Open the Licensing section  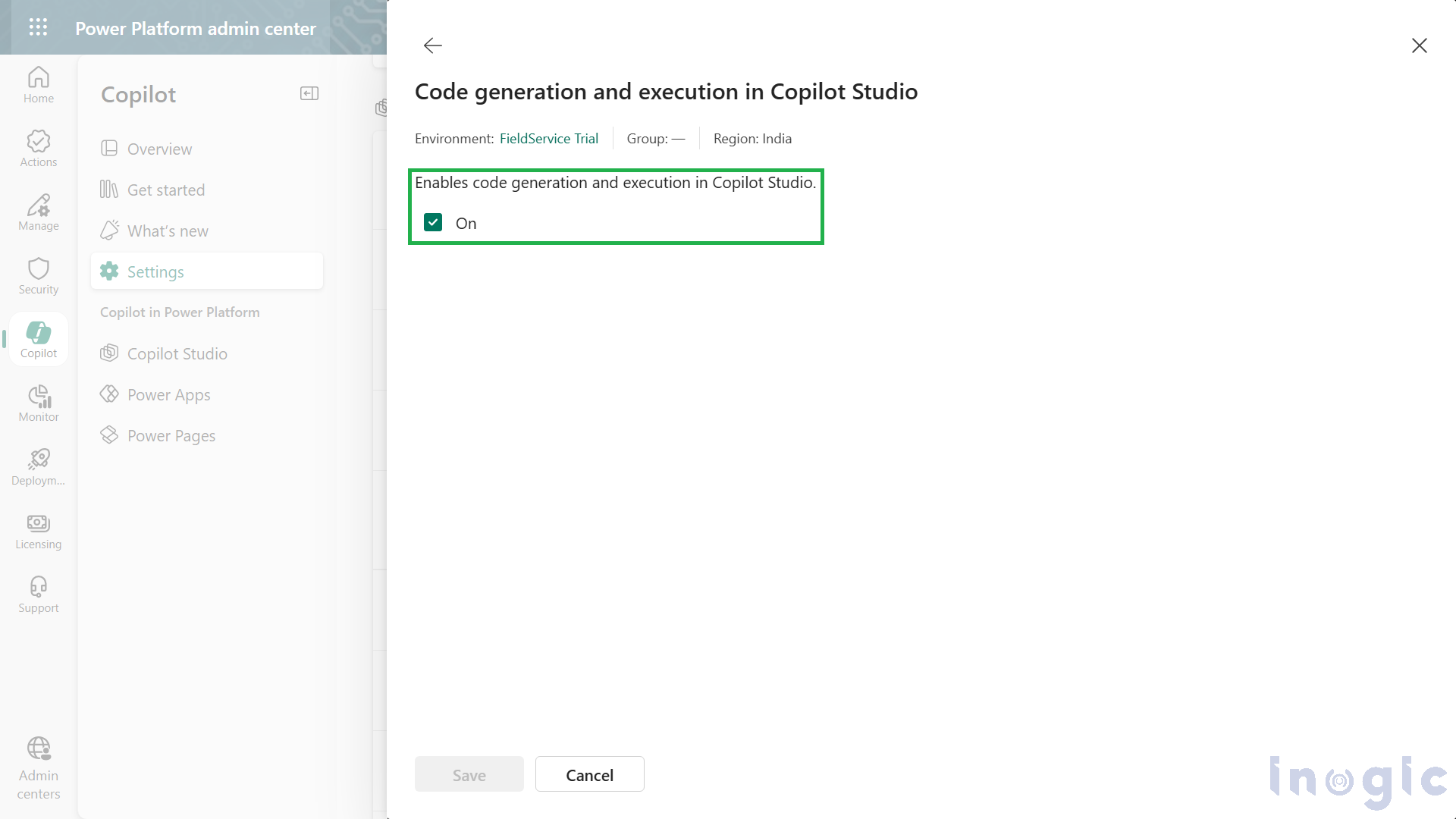(38, 531)
